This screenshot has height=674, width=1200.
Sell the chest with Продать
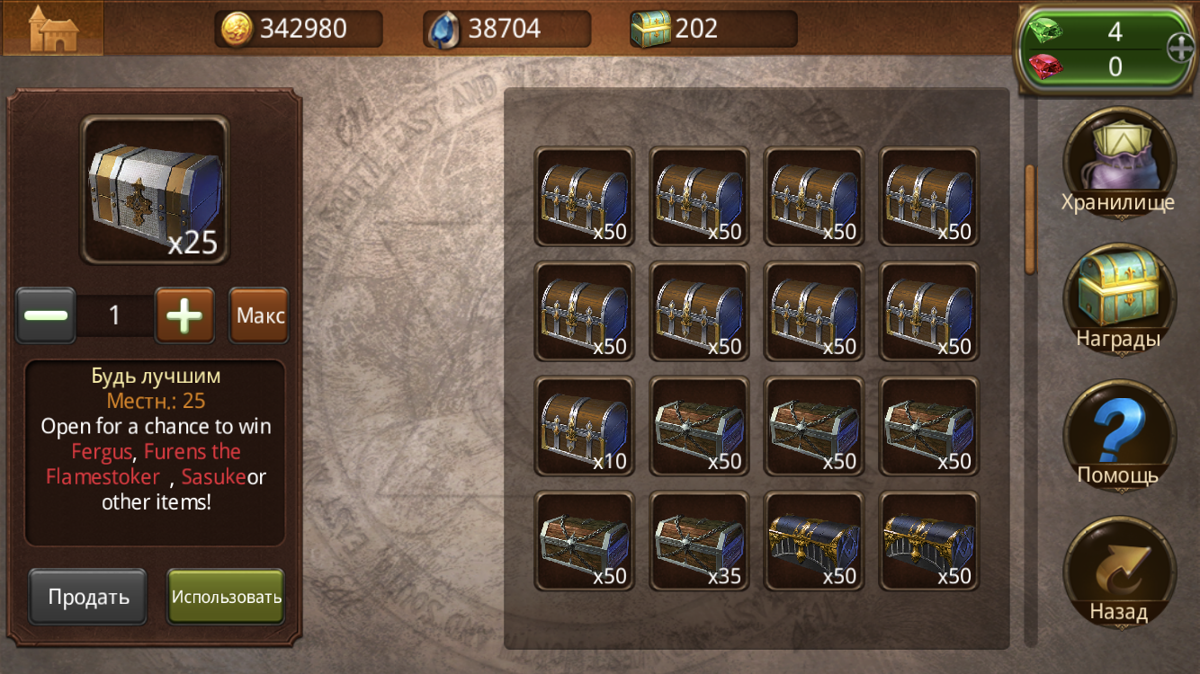coord(88,597)
